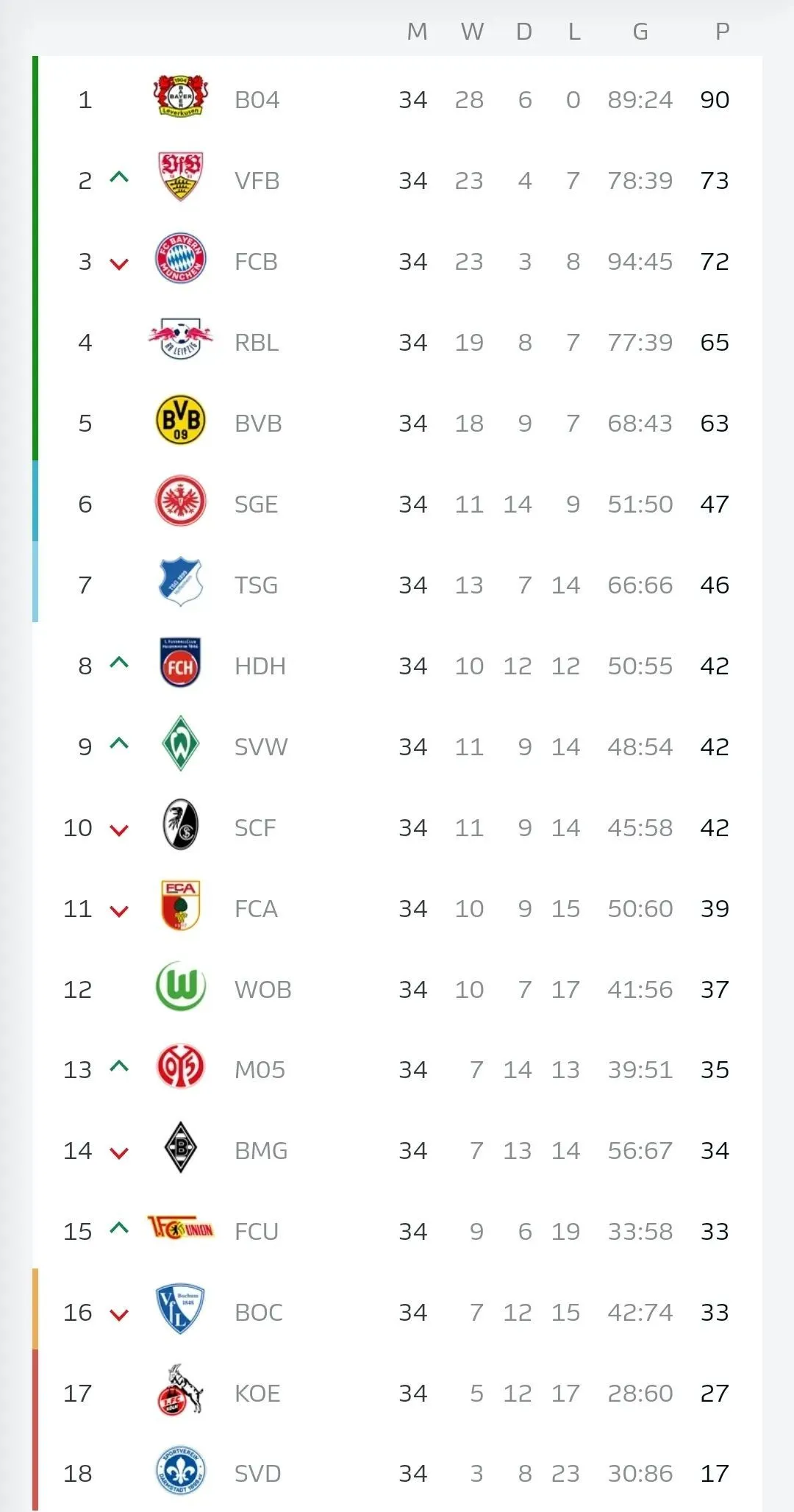Open the WOB team name
The height and width of the screenshot is (1512, 794).
click(x=263, y=990)
